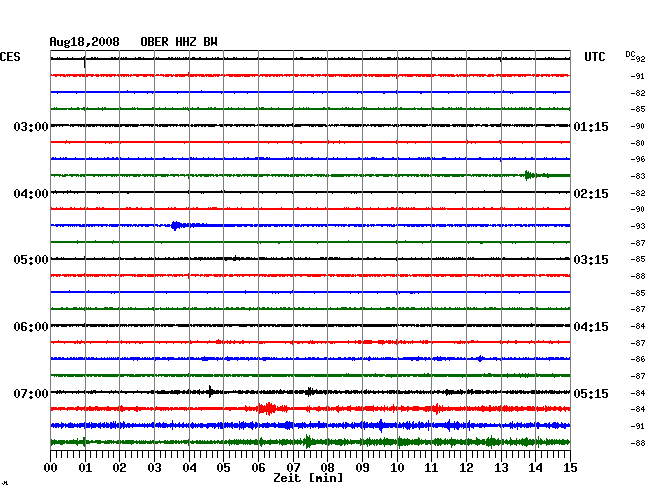Click the 06 minute axis label
Viewport: 650px width, 494px height.
[x=258, y=468]
